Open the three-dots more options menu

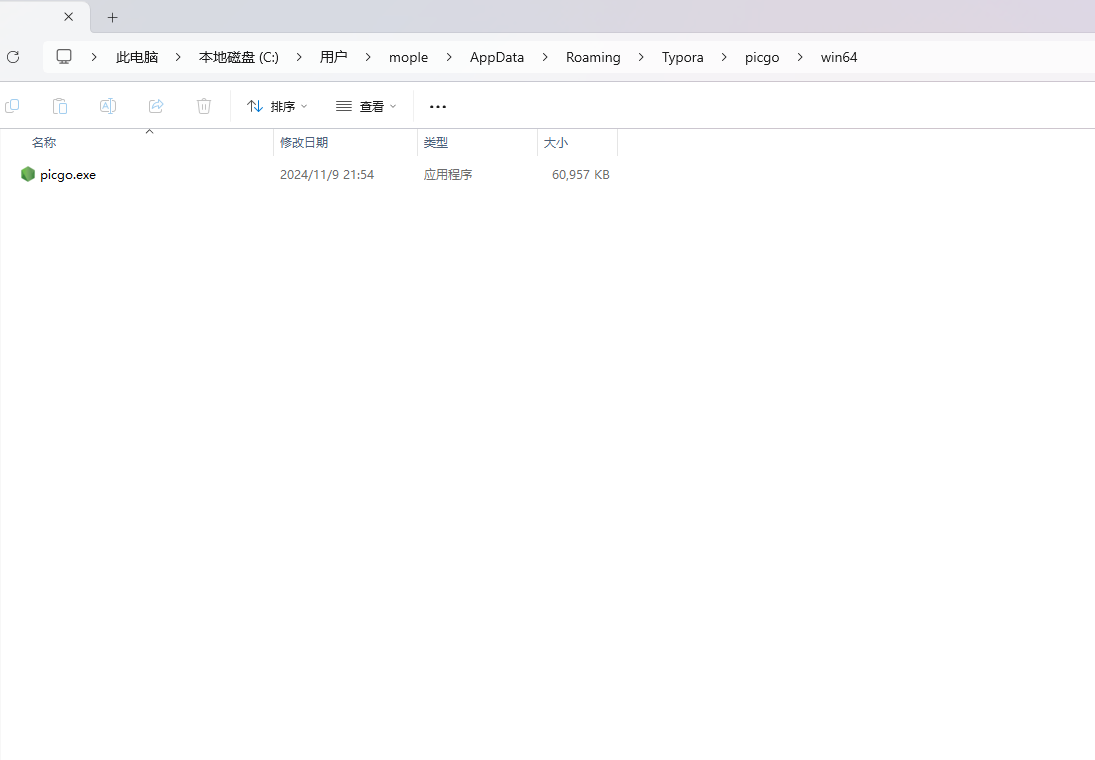click(438, 106)
